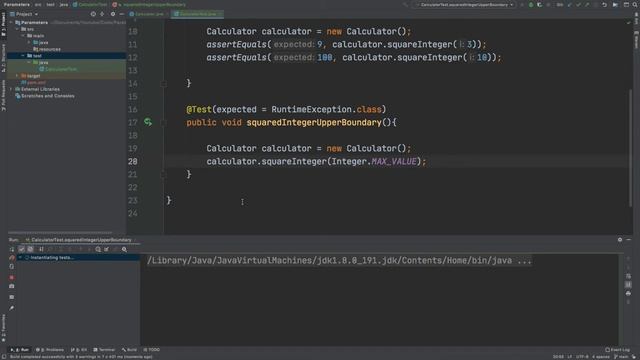The height and width of the screenshot is (360, 640).
Task: Toggle fold marker at line 14 gutter
Action: (163, 84)
